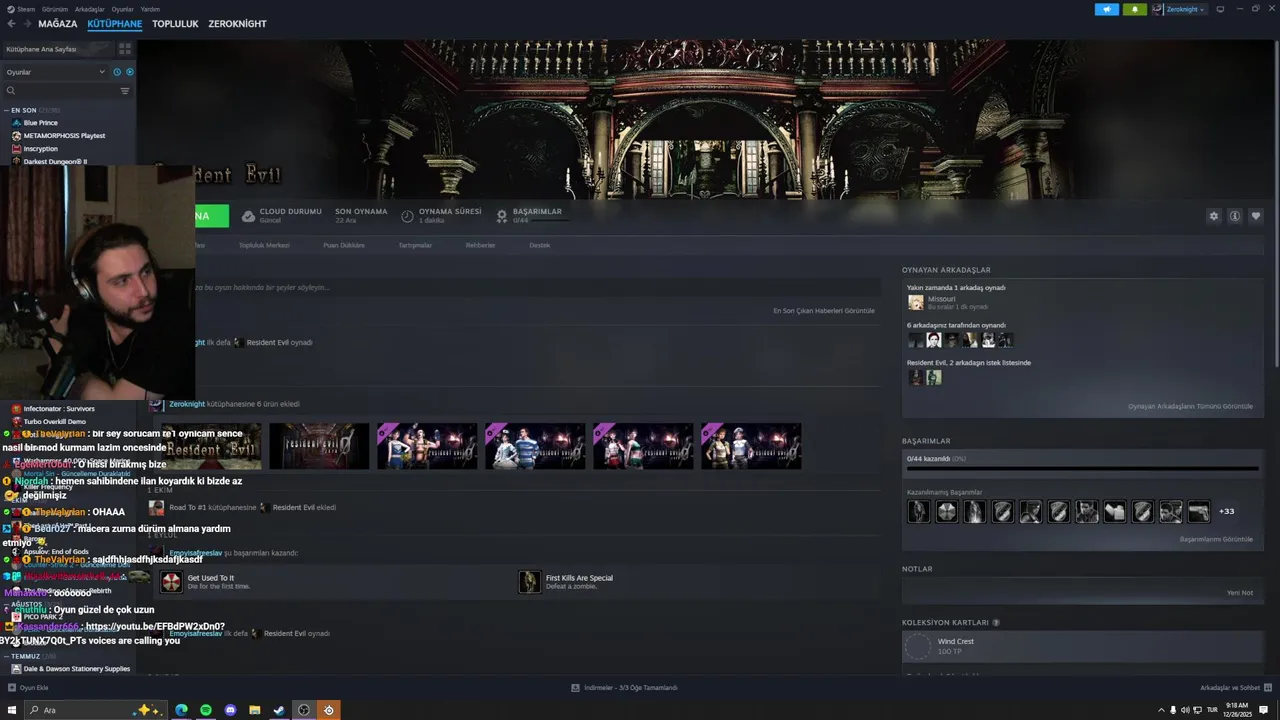Switch to Big Picture mode icon
The image size is (1280, 720).
click(1222, 9)
